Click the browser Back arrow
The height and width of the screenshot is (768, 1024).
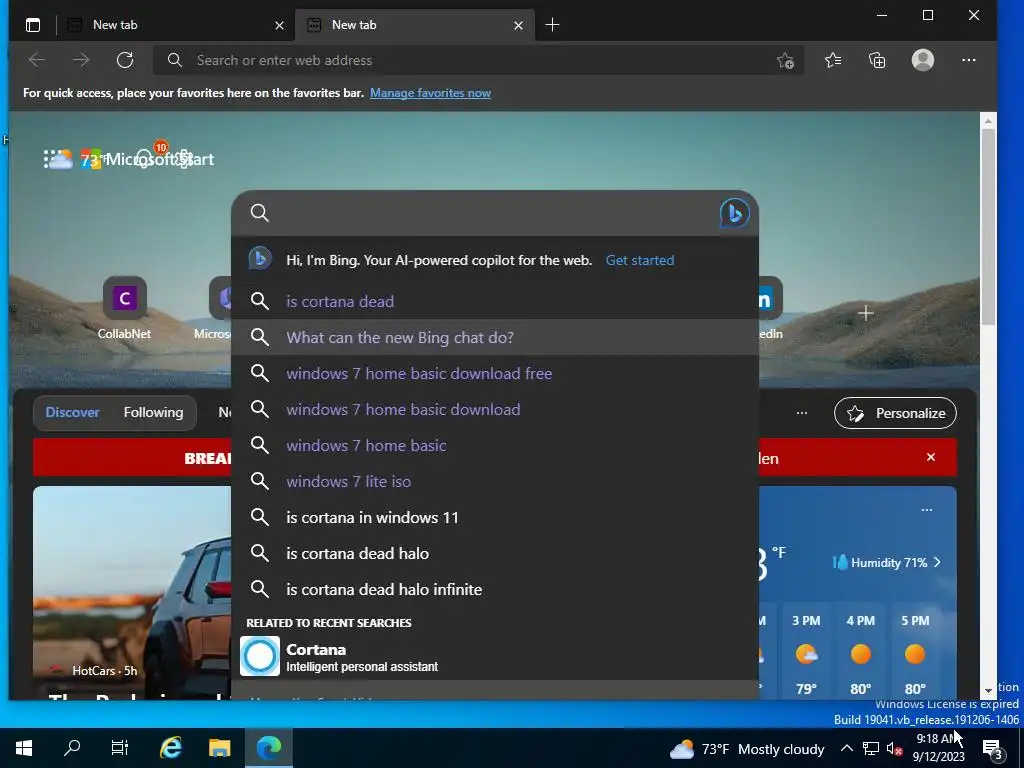tap(37, 60)
